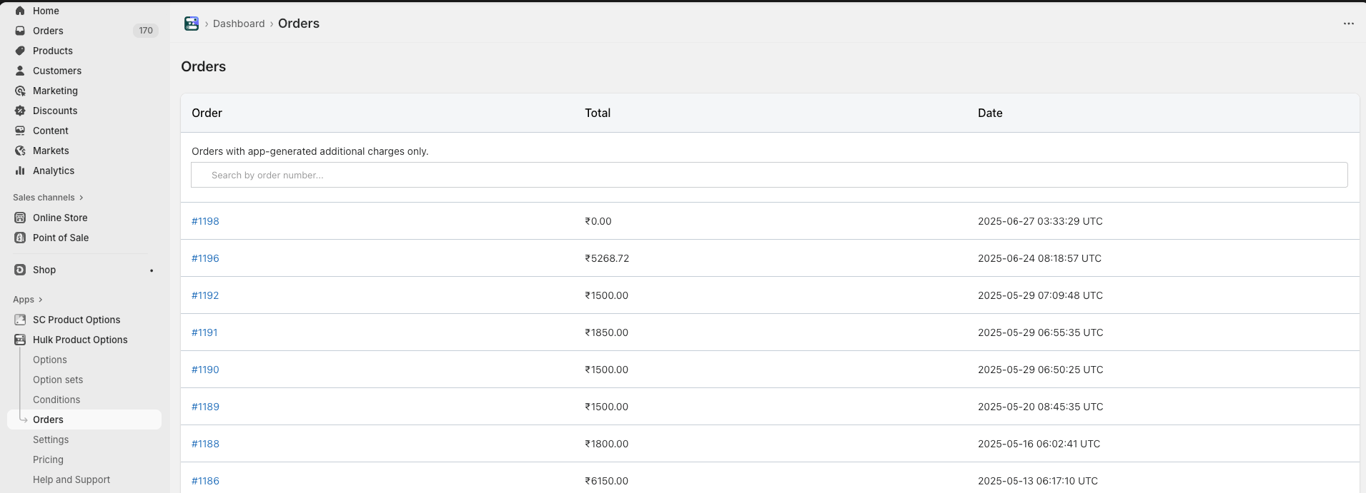The height and width of the screenshot is (493, 1366).
Task: Click the Home icon in sidebar
Action: click(20, 11)
